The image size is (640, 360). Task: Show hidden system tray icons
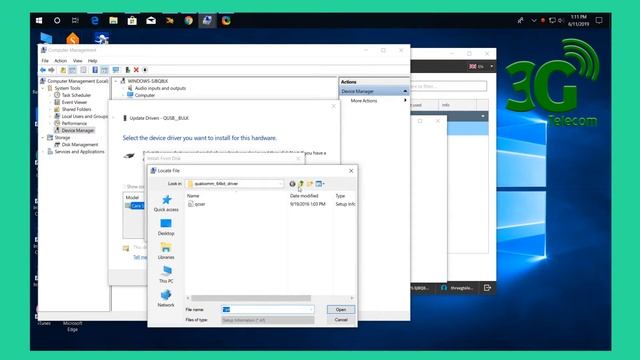click(534, 20)
